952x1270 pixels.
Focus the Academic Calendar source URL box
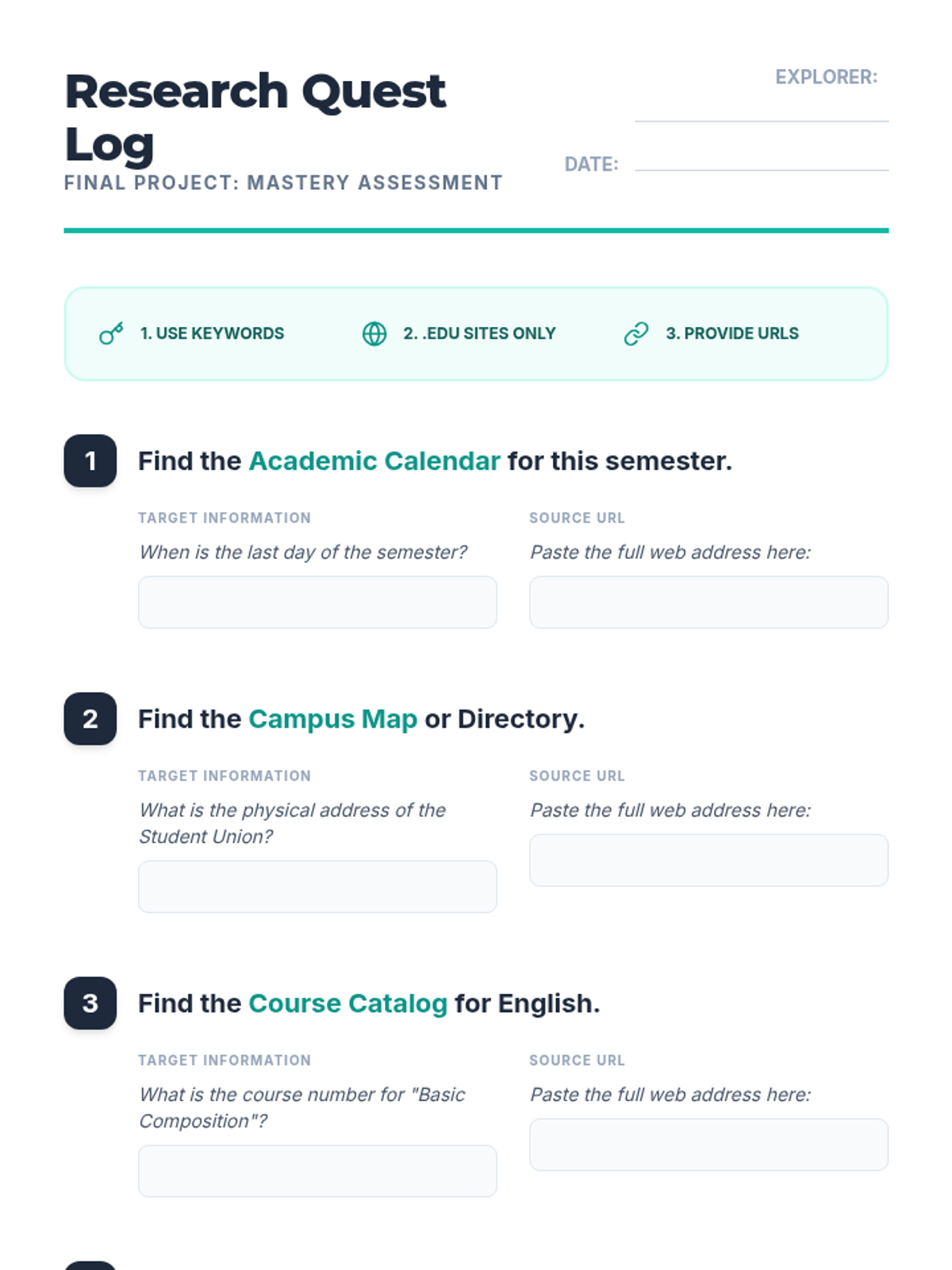point(708,602)
